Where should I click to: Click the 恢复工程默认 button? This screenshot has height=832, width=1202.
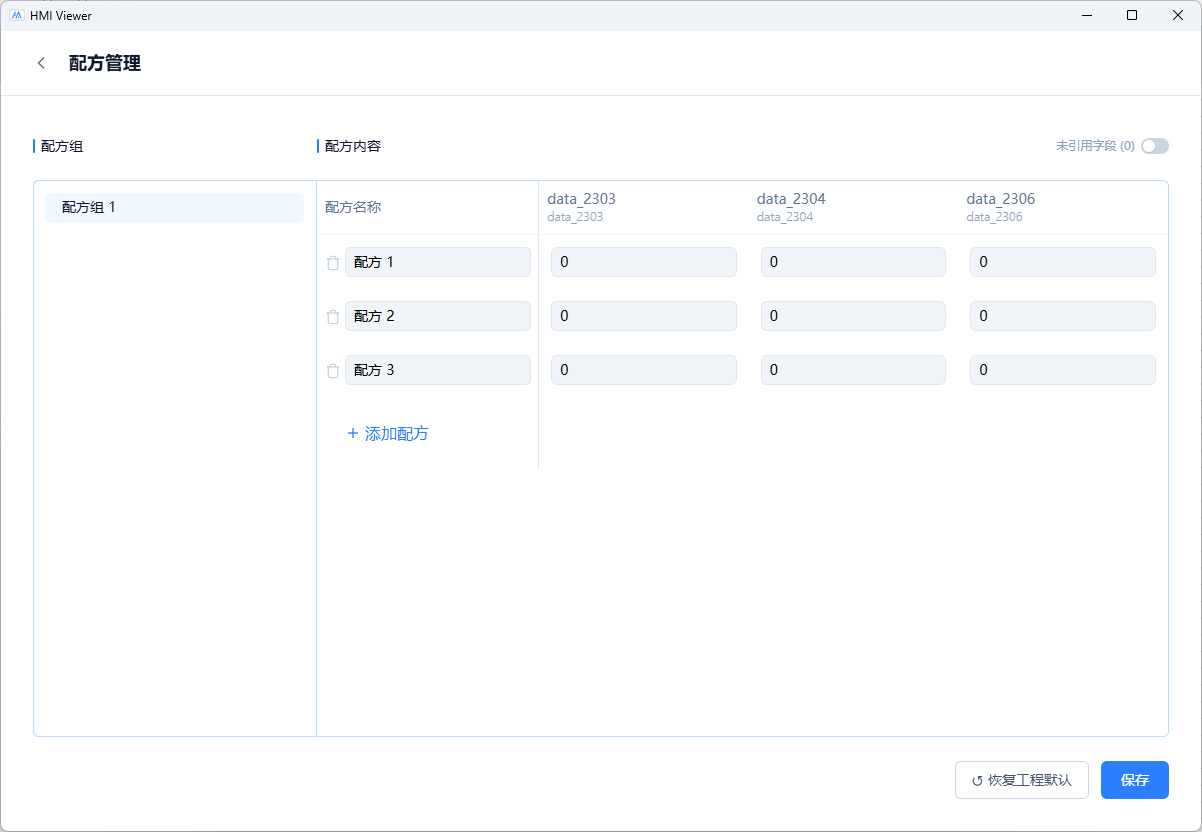(x=1022, y=780)
